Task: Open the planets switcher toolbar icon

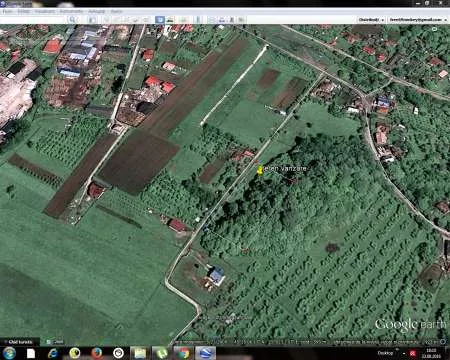Action: pos(183,20)
